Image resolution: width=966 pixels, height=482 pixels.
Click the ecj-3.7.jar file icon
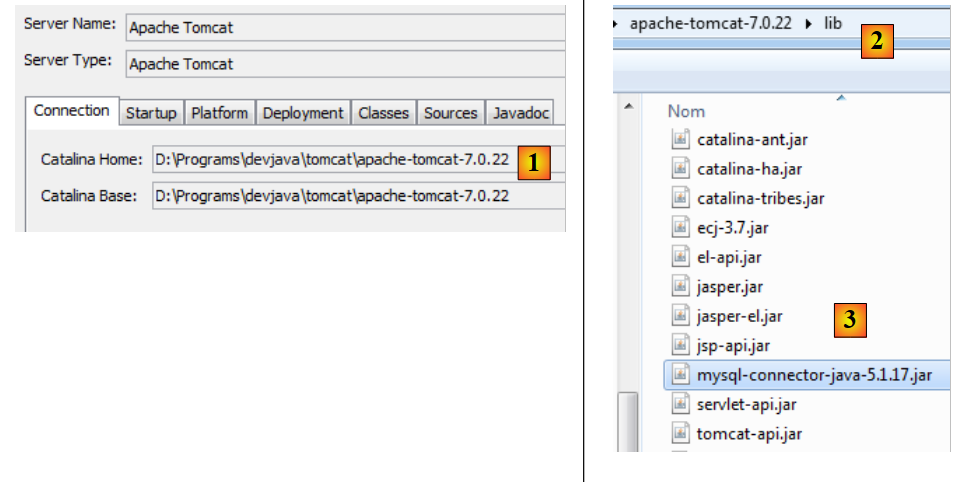(x=681, y=228)
